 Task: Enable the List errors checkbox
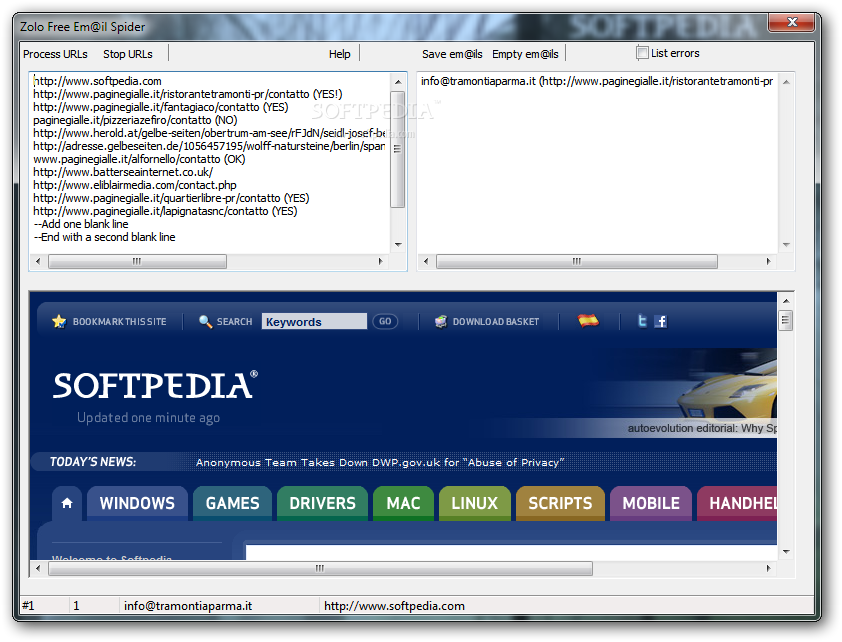pos(642,53)
